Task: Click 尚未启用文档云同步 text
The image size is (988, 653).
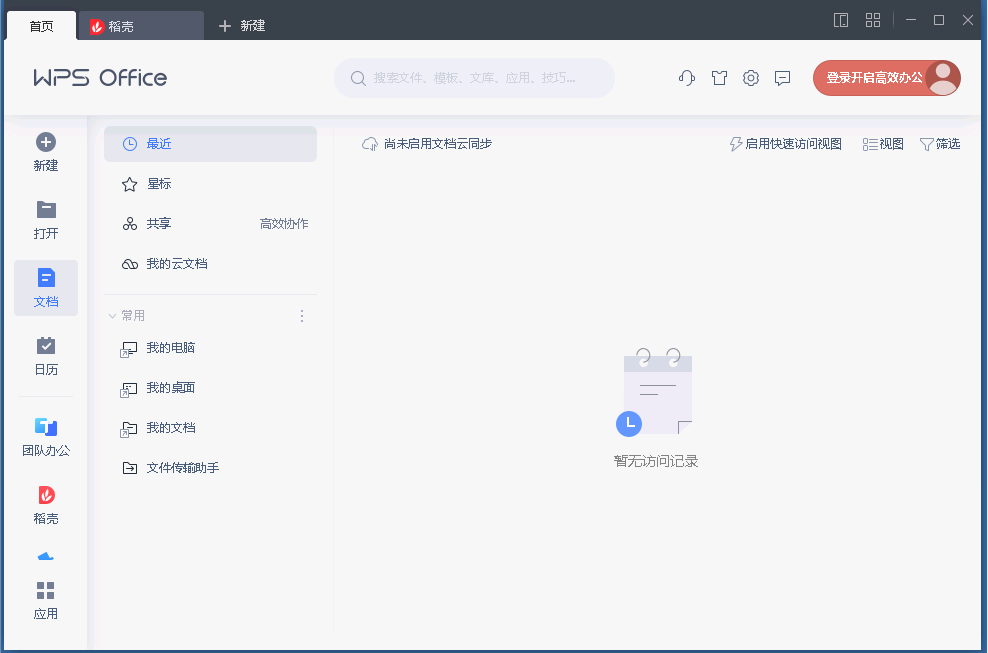Action: pyautogui.click(x=438, y=144)
